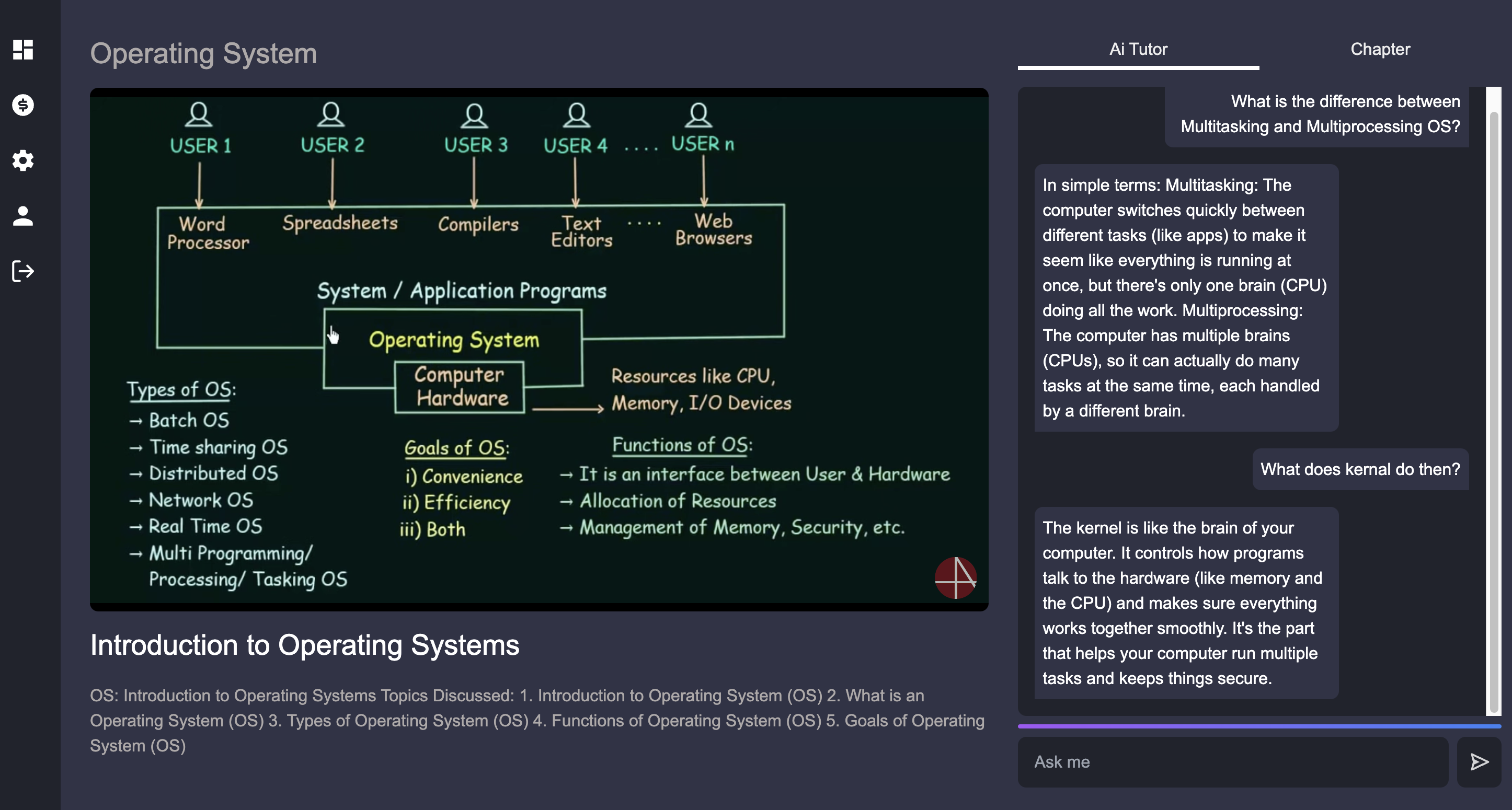
Task: Send message with the arrow icon
Action: pyautogui.click(x=1479, y=761)
